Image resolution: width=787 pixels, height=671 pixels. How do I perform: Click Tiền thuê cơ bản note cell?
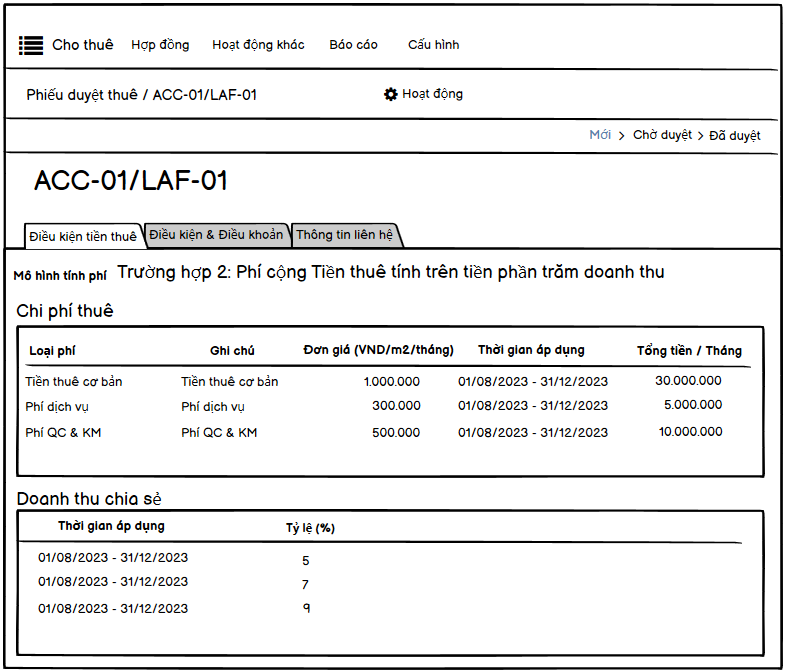(230, 382)
